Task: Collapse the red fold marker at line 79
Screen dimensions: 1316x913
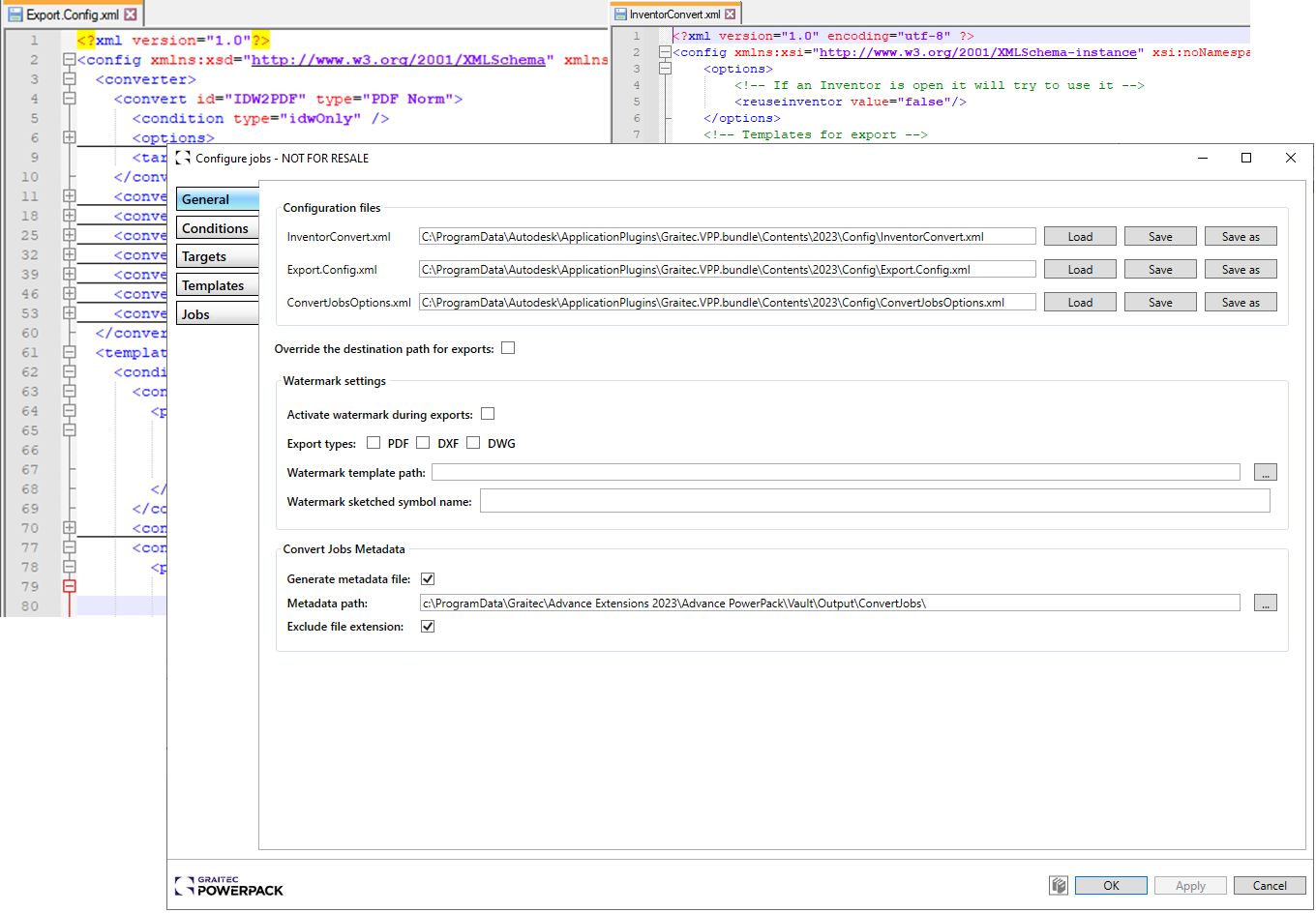Action: coord(70,586)
